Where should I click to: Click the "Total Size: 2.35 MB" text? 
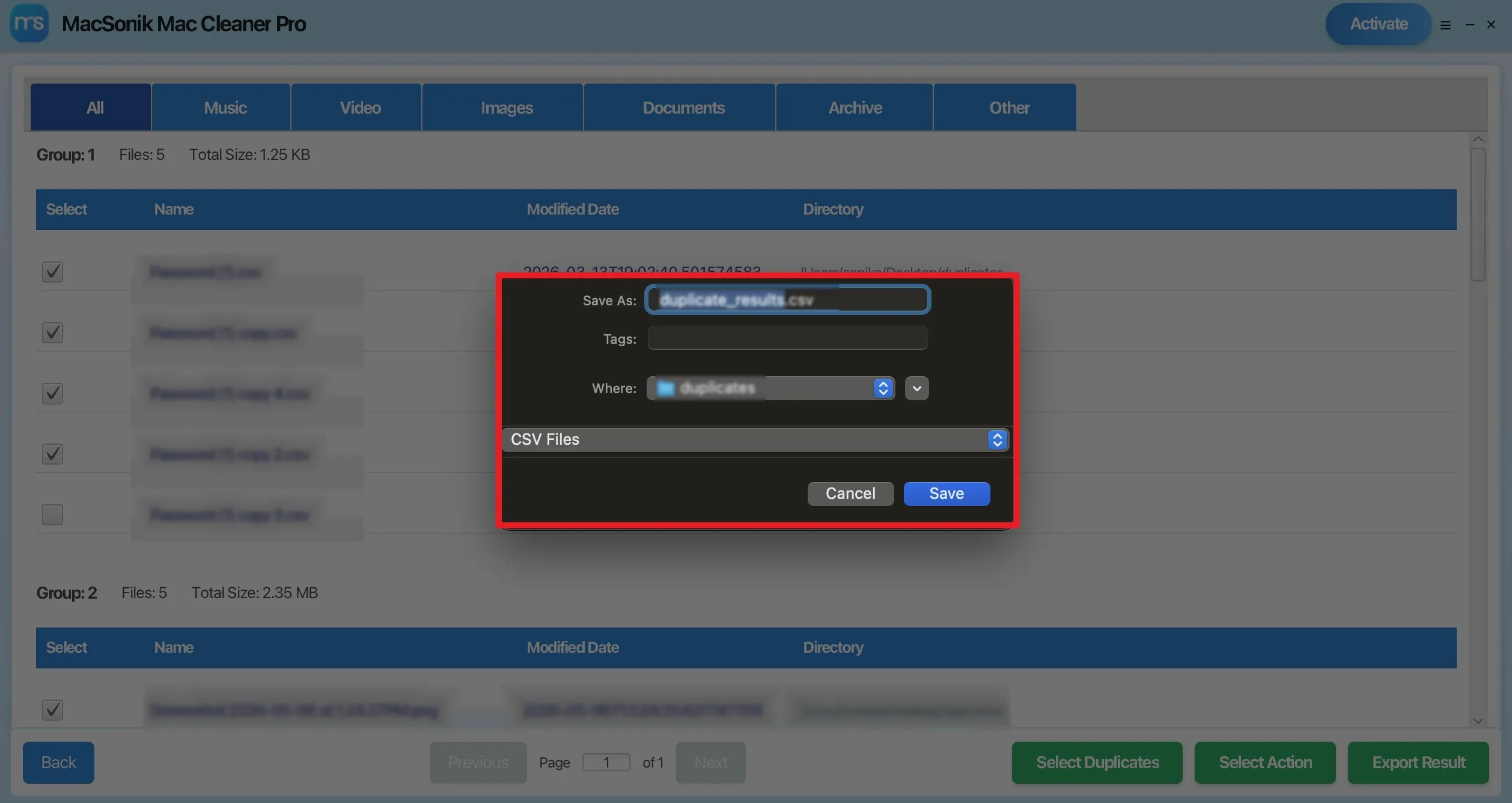click(254, 593)
